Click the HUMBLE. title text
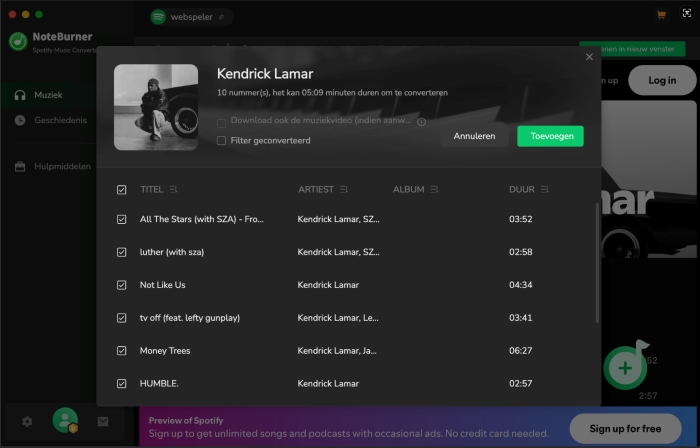The image size is (700, 448). (159, 384)
